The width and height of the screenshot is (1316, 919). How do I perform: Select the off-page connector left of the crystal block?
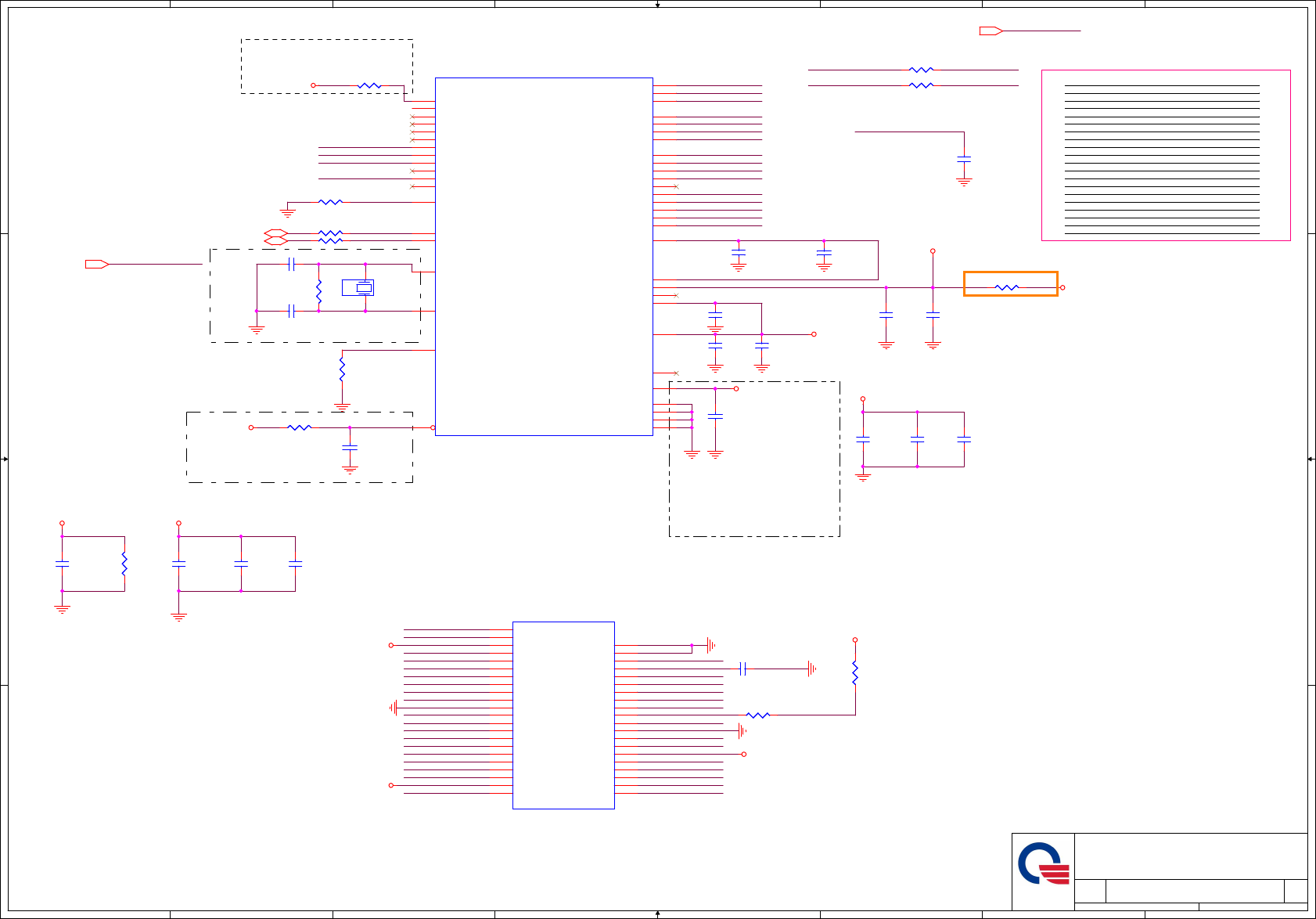[97, 264]
